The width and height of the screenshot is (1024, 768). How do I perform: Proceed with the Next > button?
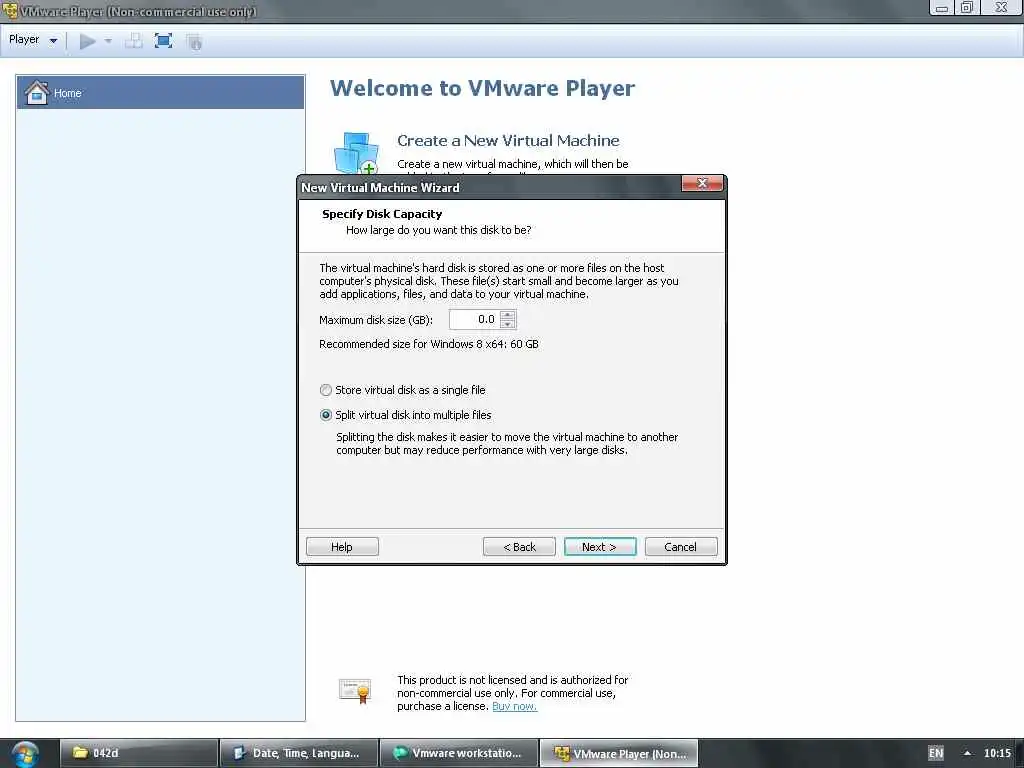click(x=600, y=547)
